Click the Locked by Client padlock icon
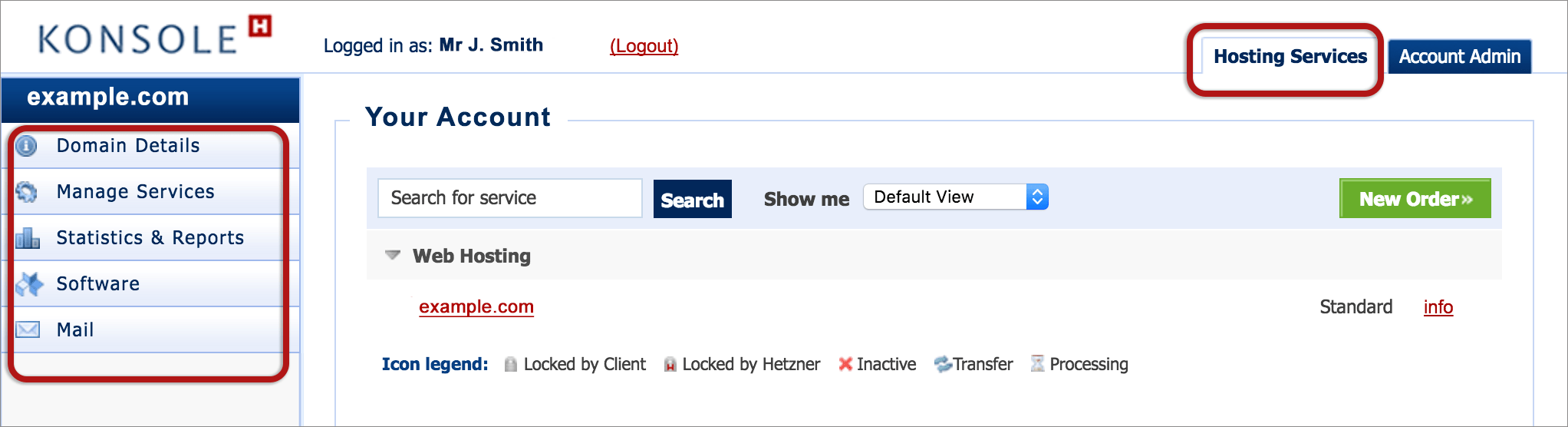The height and width of the screenshot is (427, 1568). (x=510, y=364)
